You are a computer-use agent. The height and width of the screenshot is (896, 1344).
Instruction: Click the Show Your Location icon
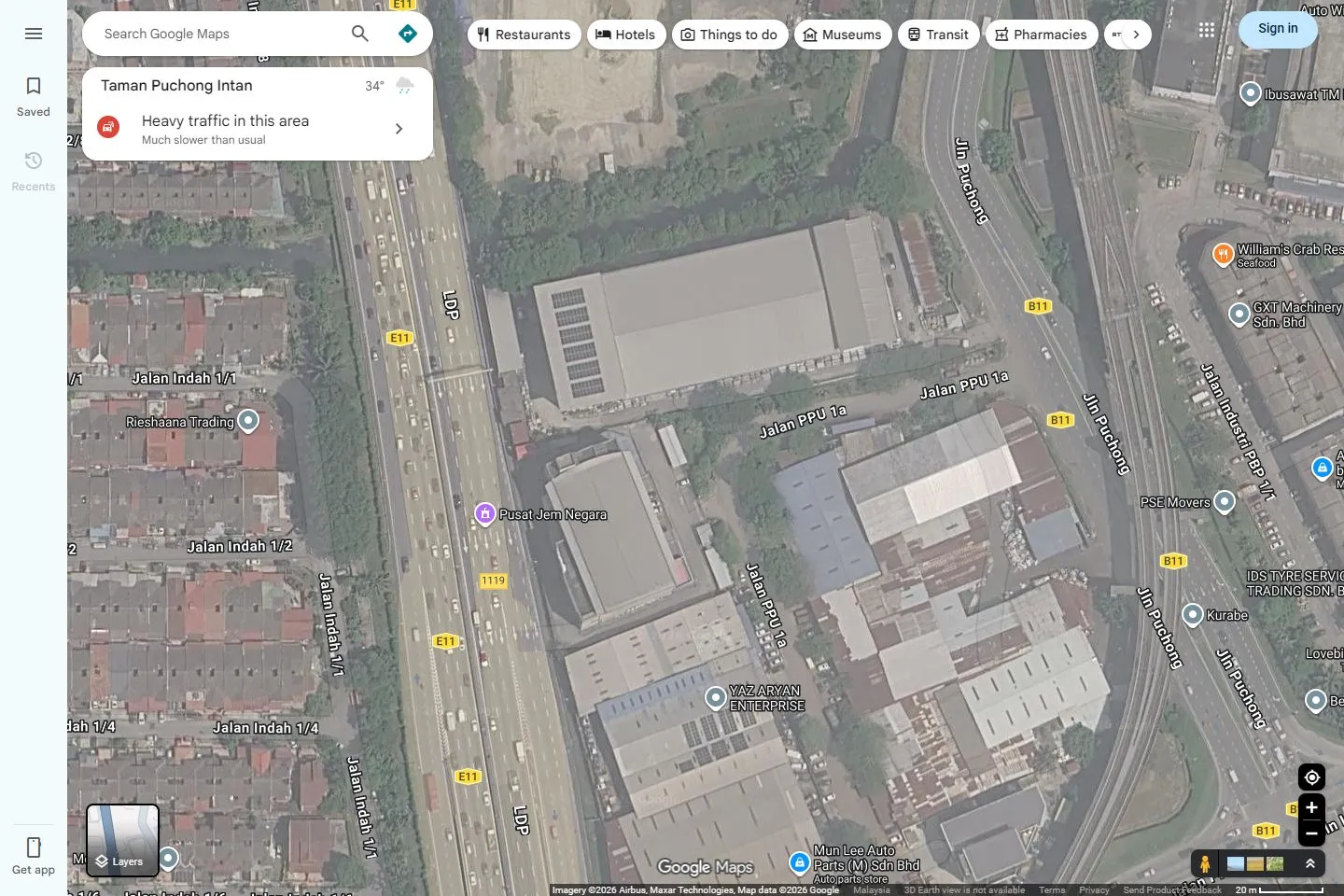point(1311,777)
